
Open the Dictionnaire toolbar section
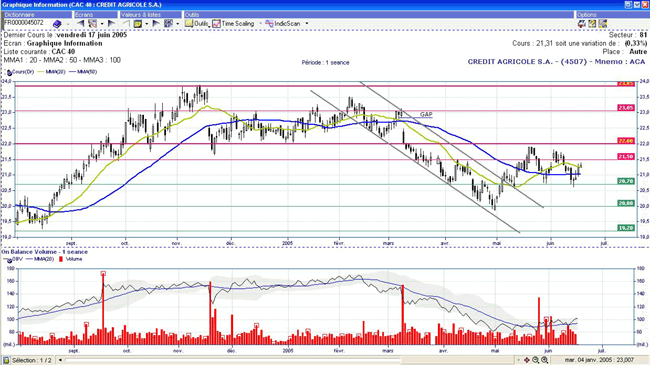(37, 15)
